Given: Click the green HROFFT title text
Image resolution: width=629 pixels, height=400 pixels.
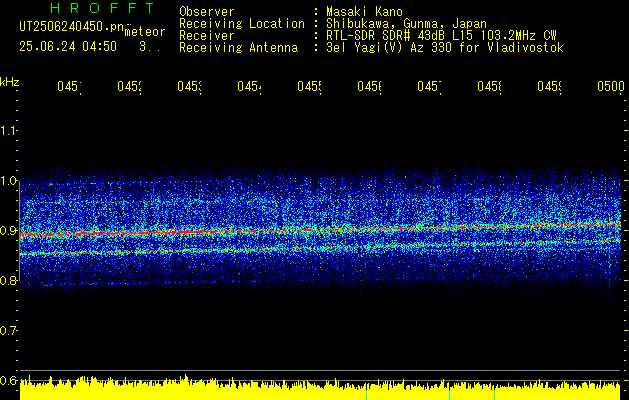Looking at the screenshot, I should pyautogui.click(x=102, y=8).
